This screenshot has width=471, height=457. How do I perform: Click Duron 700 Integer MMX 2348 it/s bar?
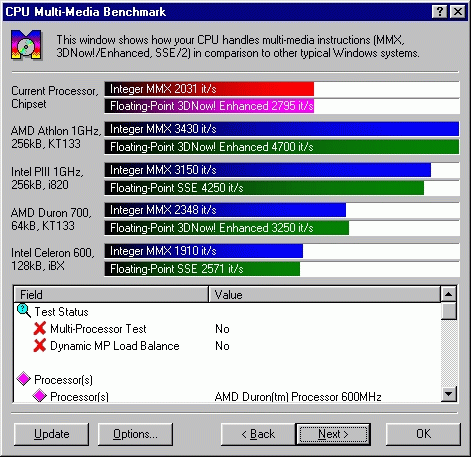click(225, 210)
